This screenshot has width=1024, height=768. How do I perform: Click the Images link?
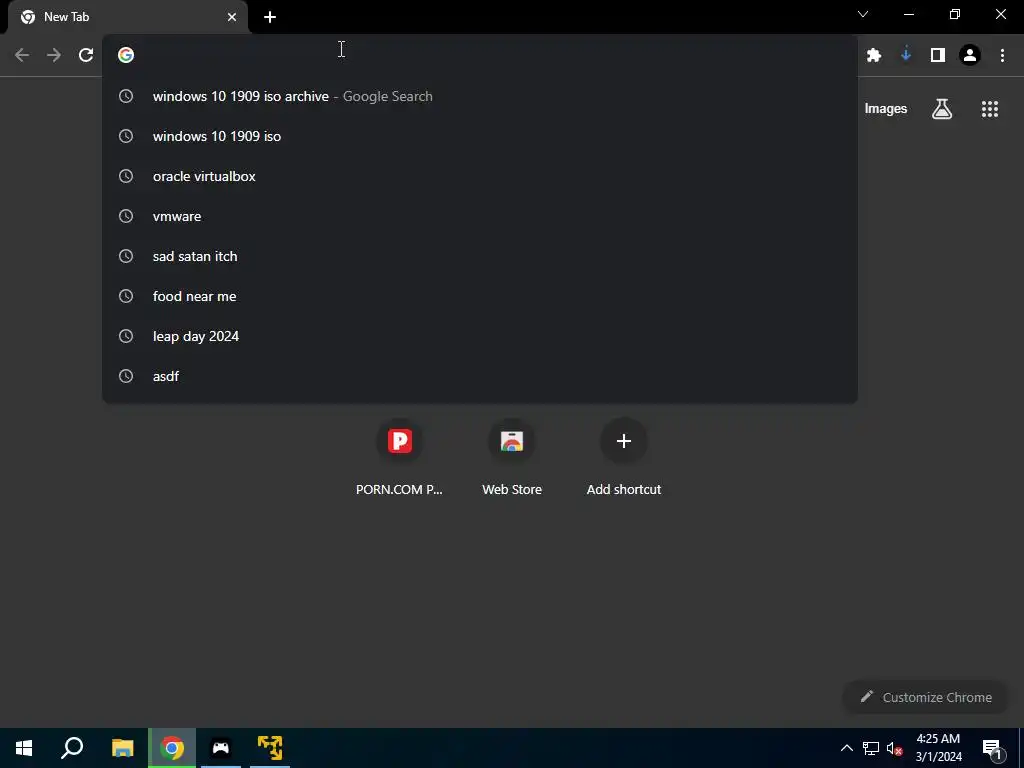[886, 109]
